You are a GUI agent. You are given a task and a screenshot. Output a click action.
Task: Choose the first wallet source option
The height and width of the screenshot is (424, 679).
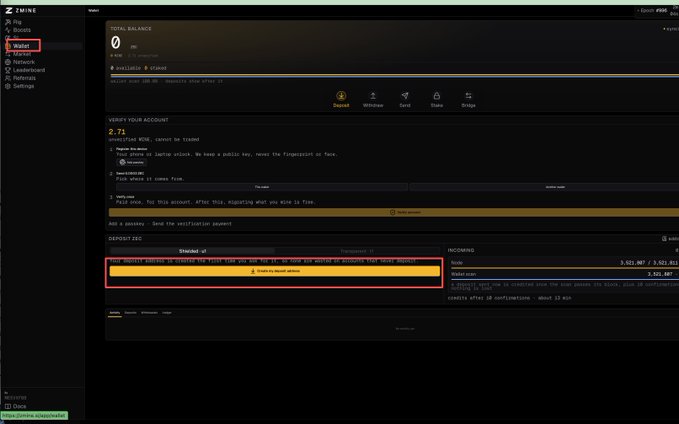(262, 187)
